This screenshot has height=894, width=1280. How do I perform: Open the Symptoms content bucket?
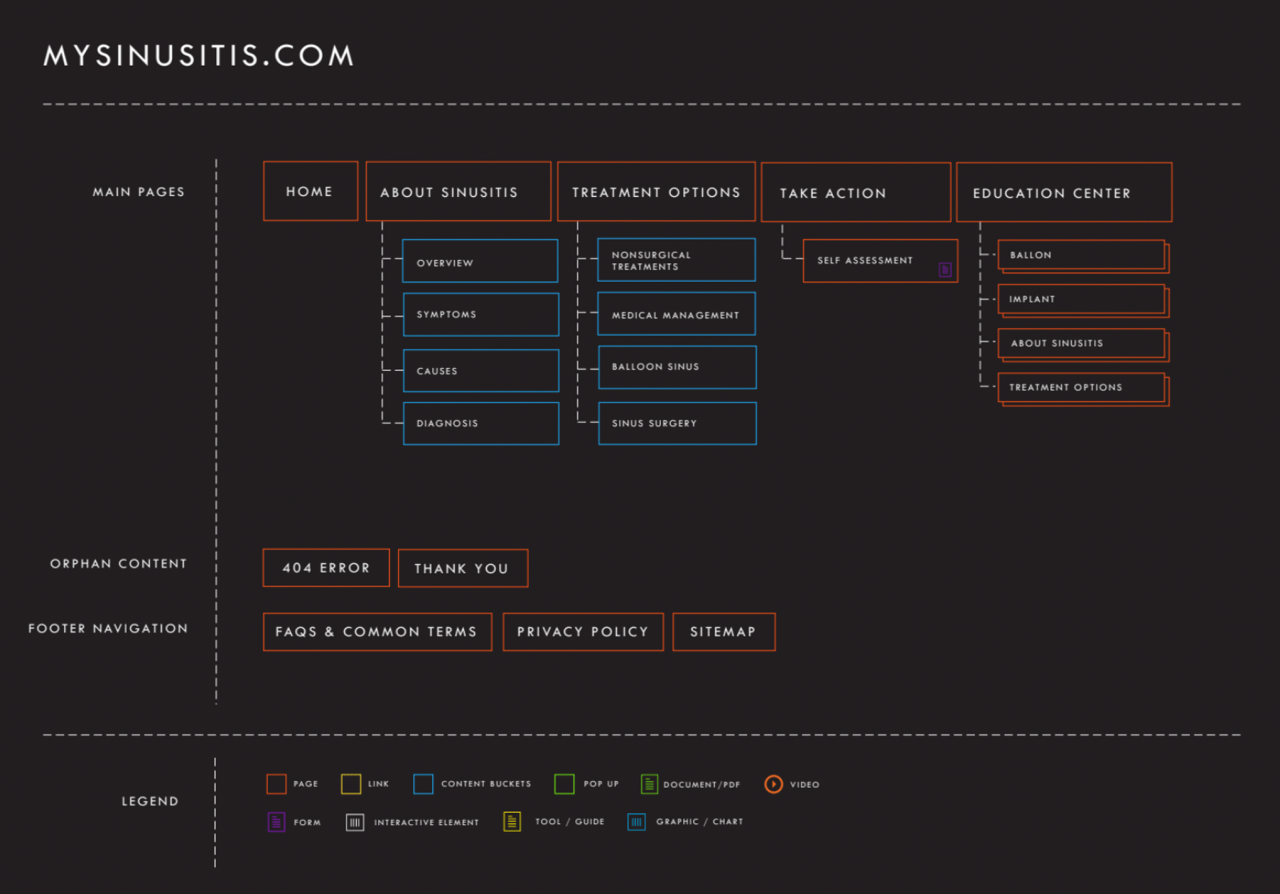point(480,314)
